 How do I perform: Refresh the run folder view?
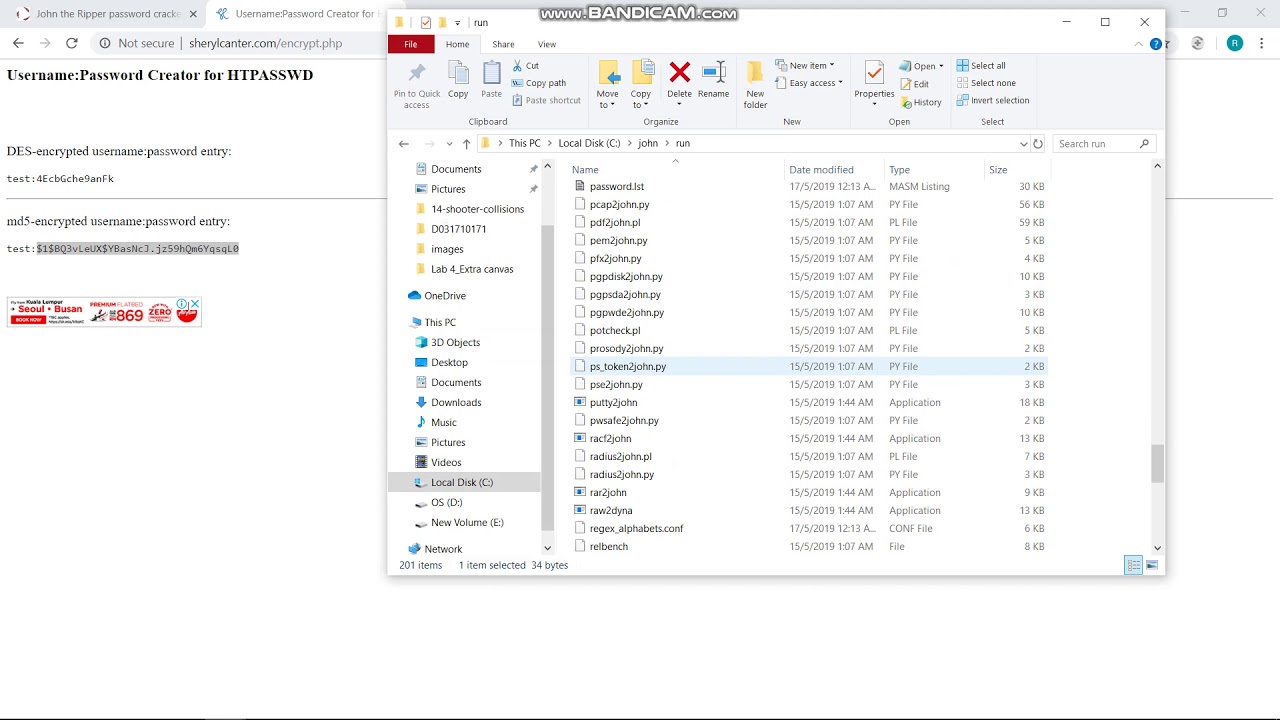1038,144
